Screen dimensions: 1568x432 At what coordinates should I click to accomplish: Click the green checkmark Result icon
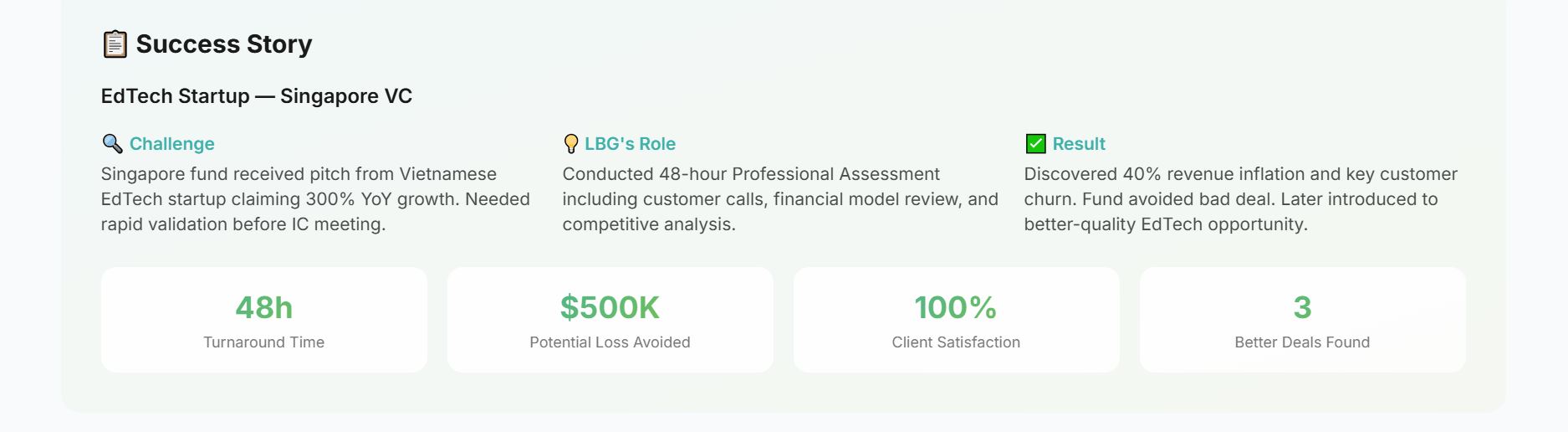[1035, 144]
